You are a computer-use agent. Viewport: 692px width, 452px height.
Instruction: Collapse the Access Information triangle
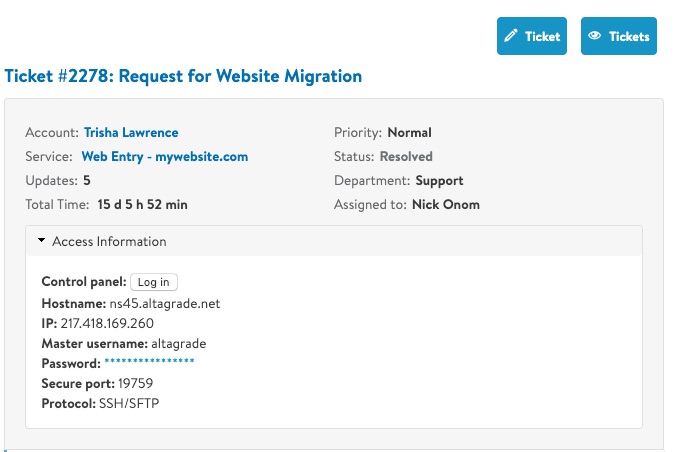tap(41, 240)
